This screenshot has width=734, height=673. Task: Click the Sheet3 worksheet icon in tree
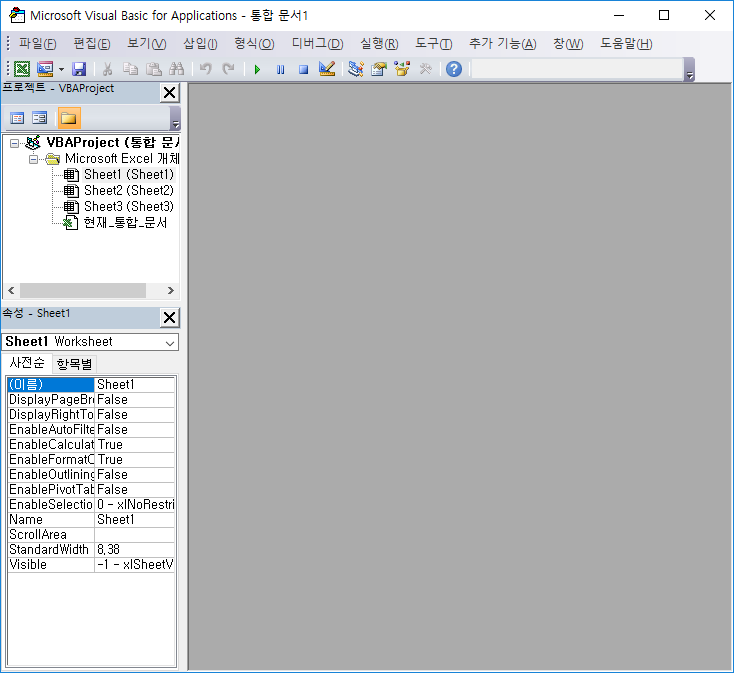[71, 207]
